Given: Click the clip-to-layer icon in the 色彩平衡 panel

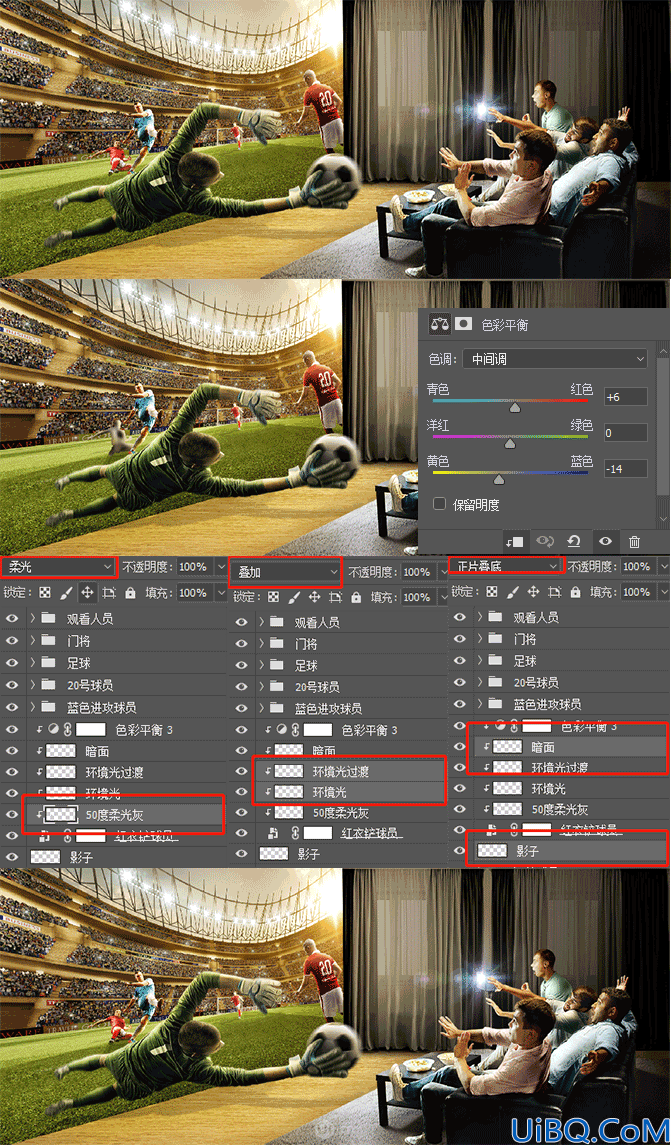Looking at the screenshot, I should pos(515,541).
